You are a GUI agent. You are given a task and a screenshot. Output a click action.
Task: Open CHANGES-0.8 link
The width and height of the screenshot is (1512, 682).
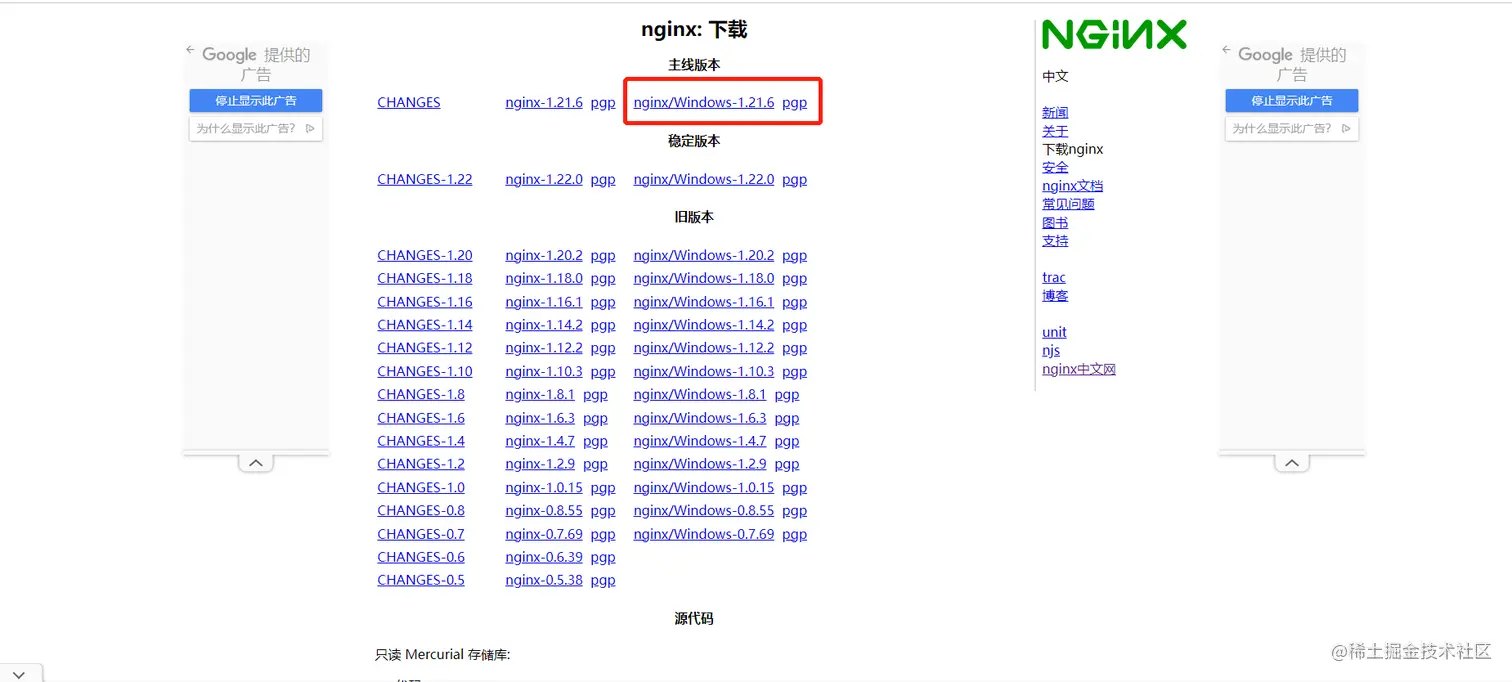[x=421, y=510]
